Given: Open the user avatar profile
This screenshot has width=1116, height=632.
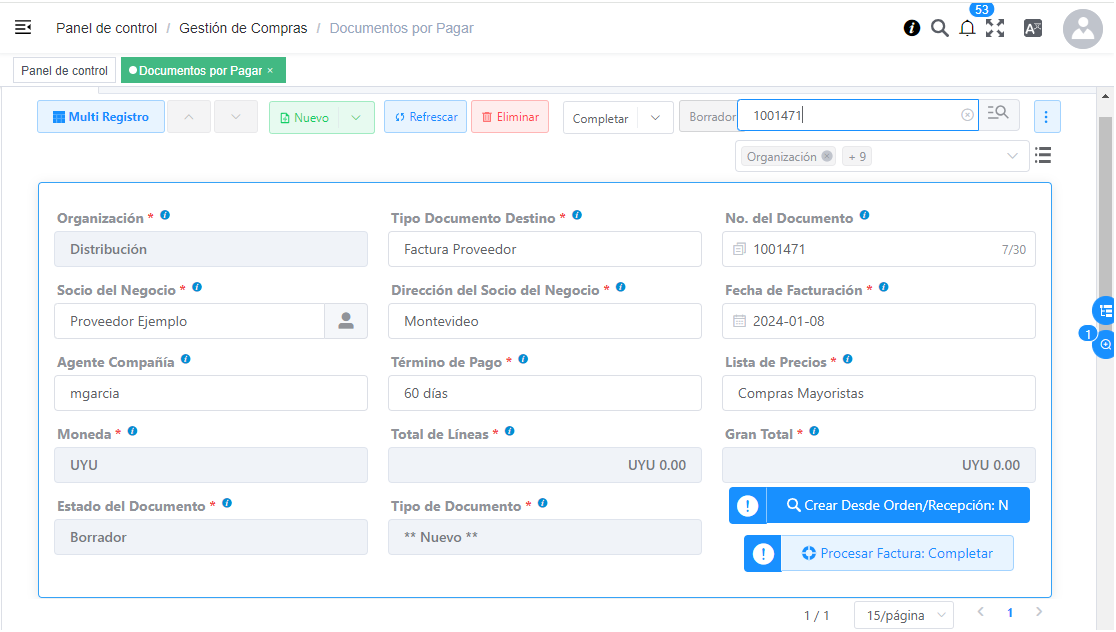Looking at the screenshot, I should pyautogui.click(x=1082, y=30).
